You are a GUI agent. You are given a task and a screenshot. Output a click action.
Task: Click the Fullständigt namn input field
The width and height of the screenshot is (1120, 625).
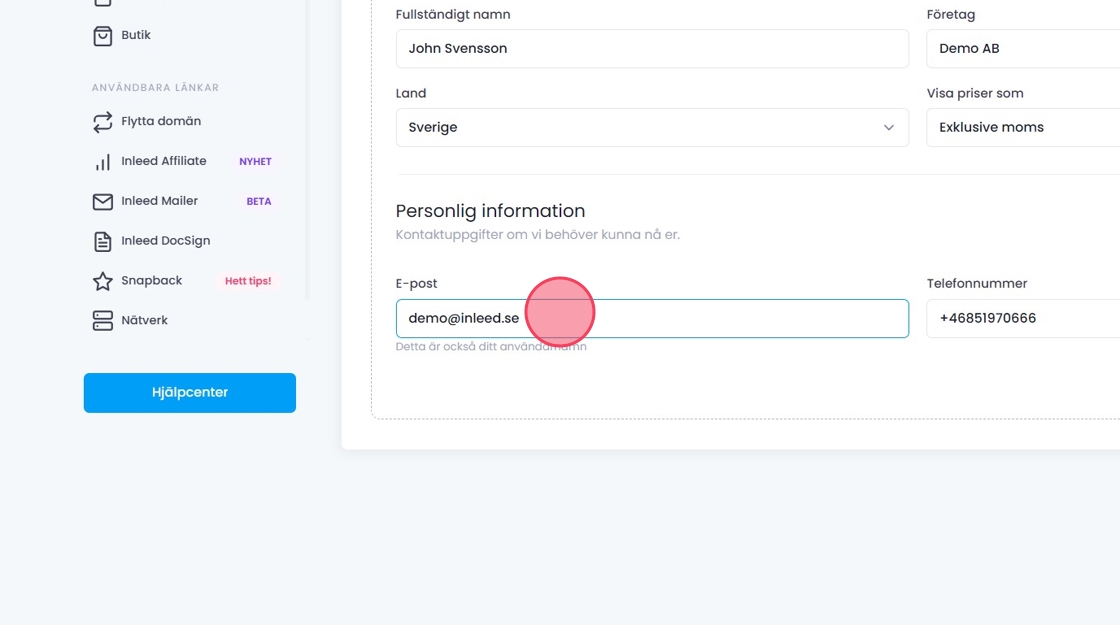[652, 49]
